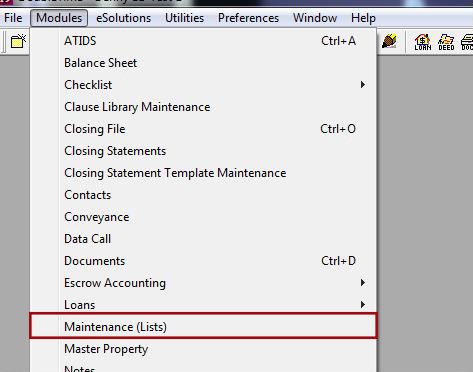Image resolution: width=473 pixels, height=372 pixels.
Task: Open the File menu
Action: tap(13, 18)
